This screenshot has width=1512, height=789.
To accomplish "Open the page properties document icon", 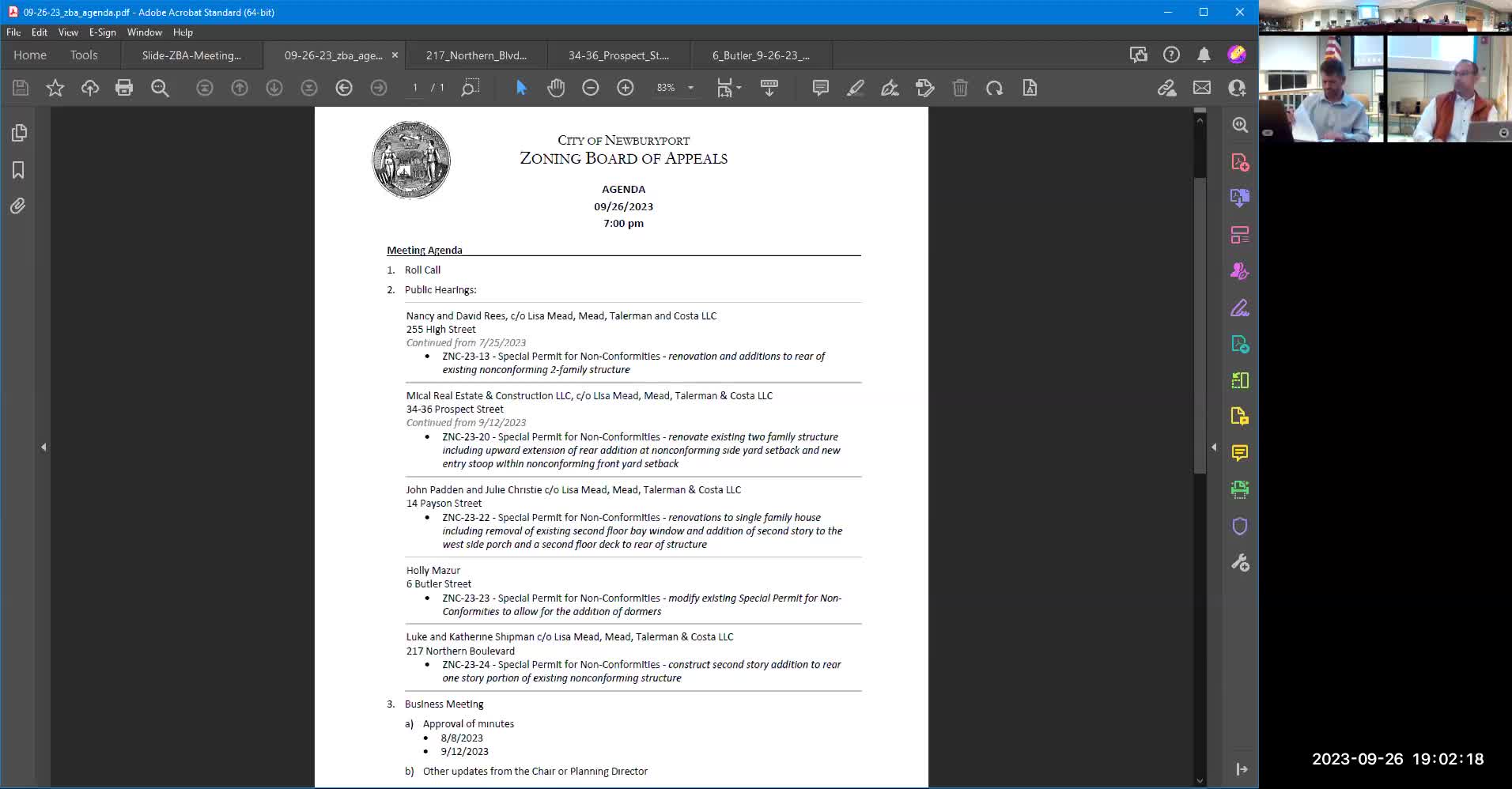I will click(x=1030, y=88).
